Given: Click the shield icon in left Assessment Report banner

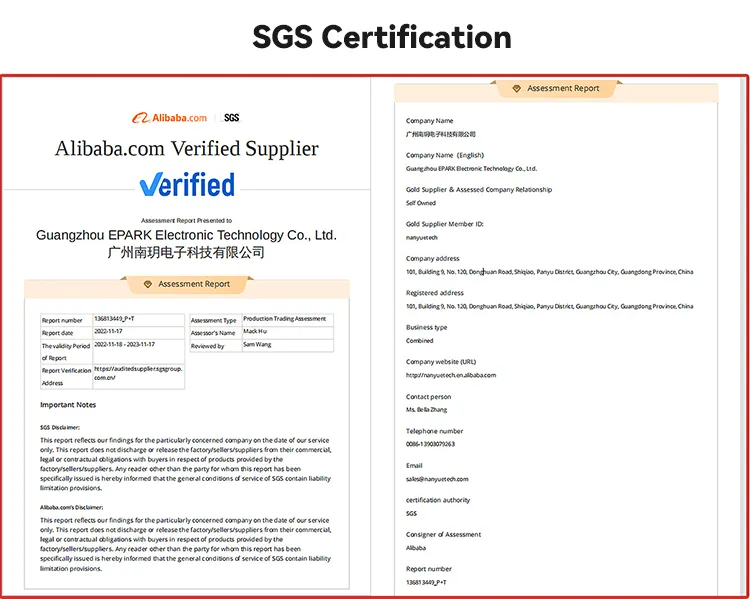Looking at the screenshot, I should (x=148, y=284).
